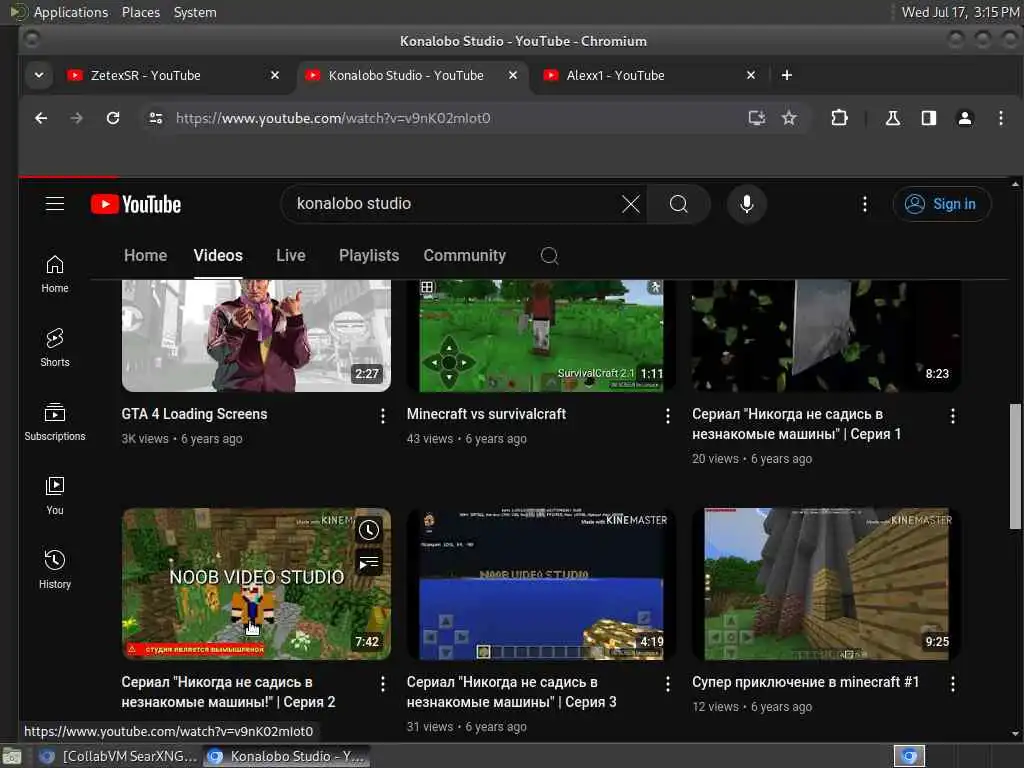Image resolution: width=1024 pixels, height=768 pixels.
Task: Open You section in sidebar
Action: point(55,496)
